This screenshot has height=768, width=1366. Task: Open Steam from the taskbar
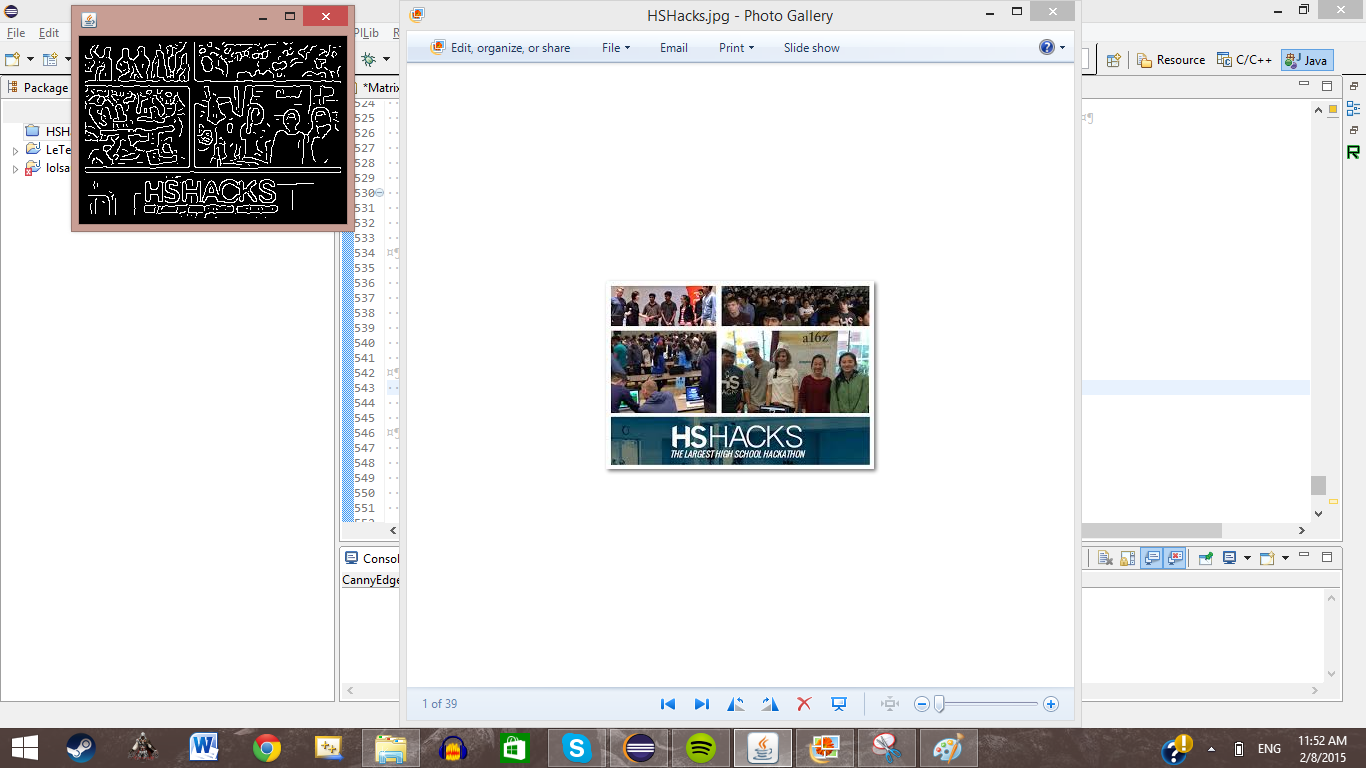80,748
